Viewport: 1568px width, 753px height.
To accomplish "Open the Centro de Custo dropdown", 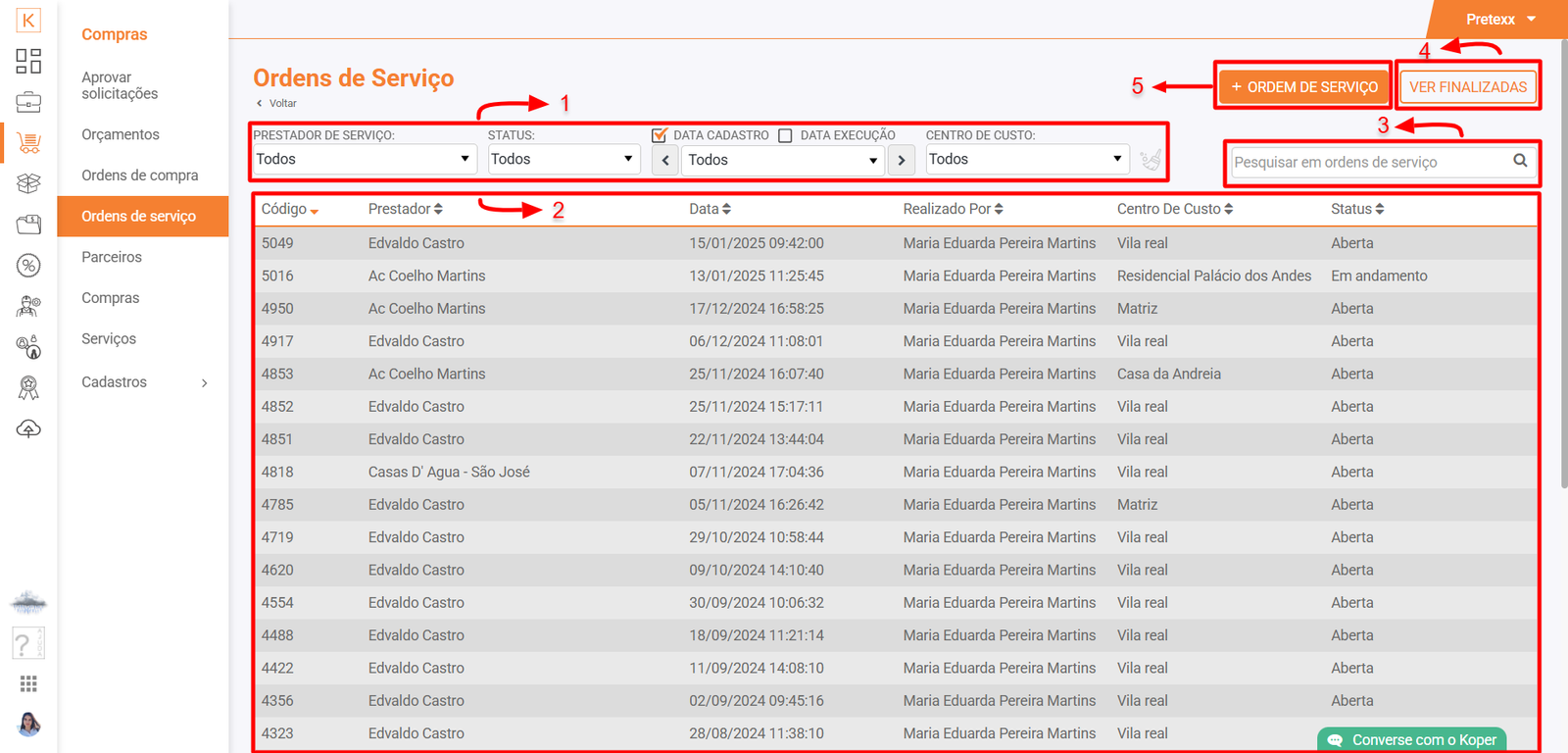I will [1026, 159].
